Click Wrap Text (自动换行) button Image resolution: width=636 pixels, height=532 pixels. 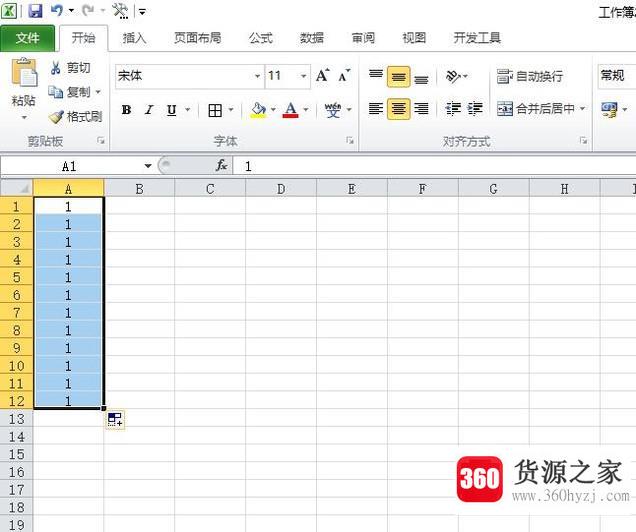click(530, 76)
